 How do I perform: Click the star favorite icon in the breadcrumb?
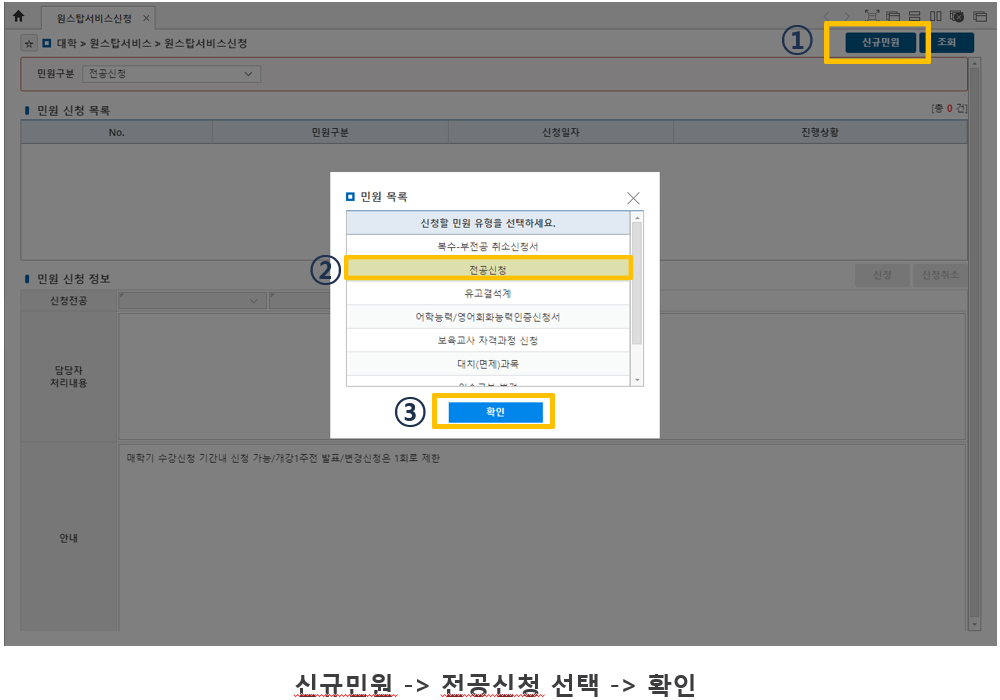click(x=29, y=44)
